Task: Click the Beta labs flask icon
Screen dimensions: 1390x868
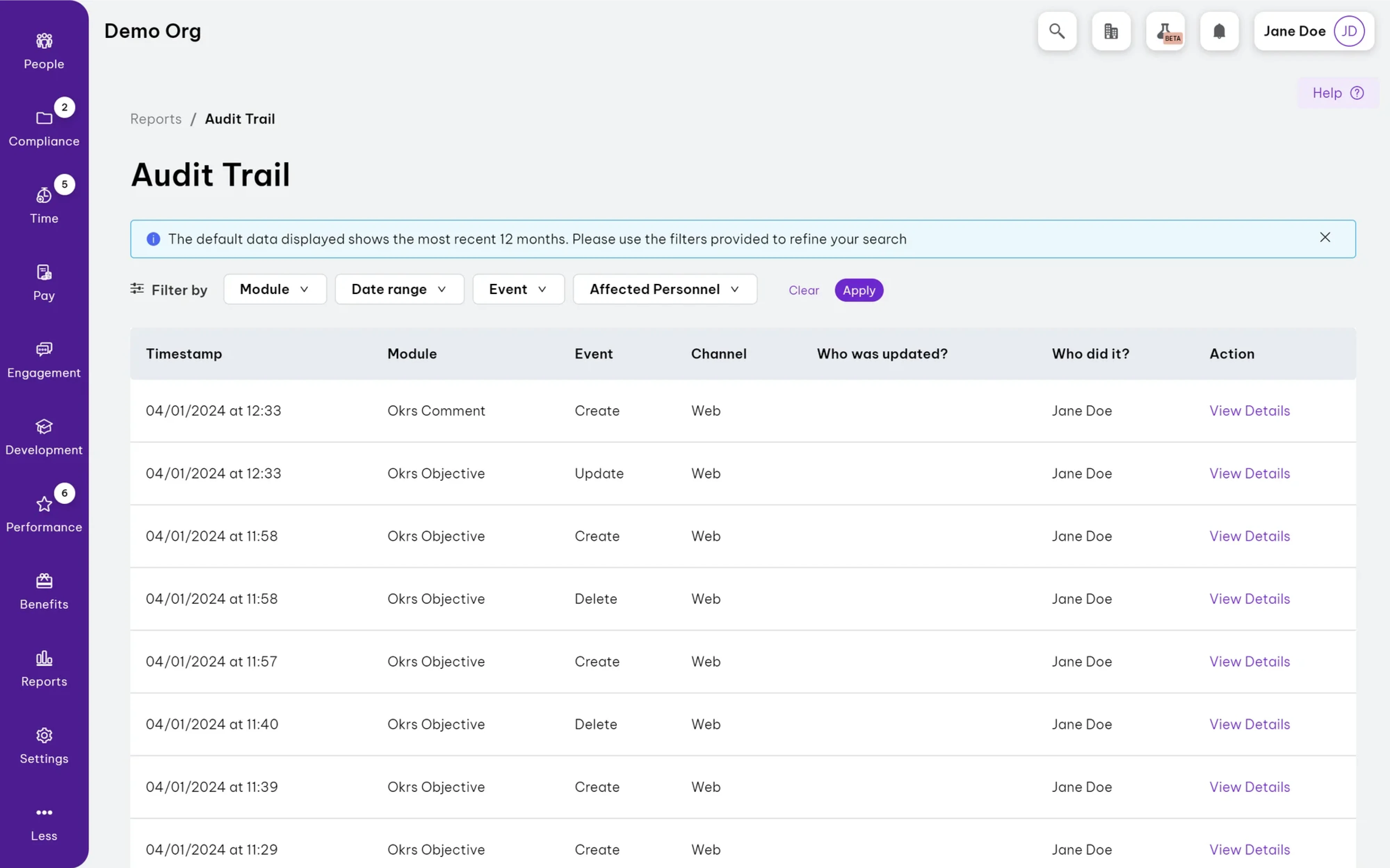Action: pyautogui.click(x=1165, y=31)
